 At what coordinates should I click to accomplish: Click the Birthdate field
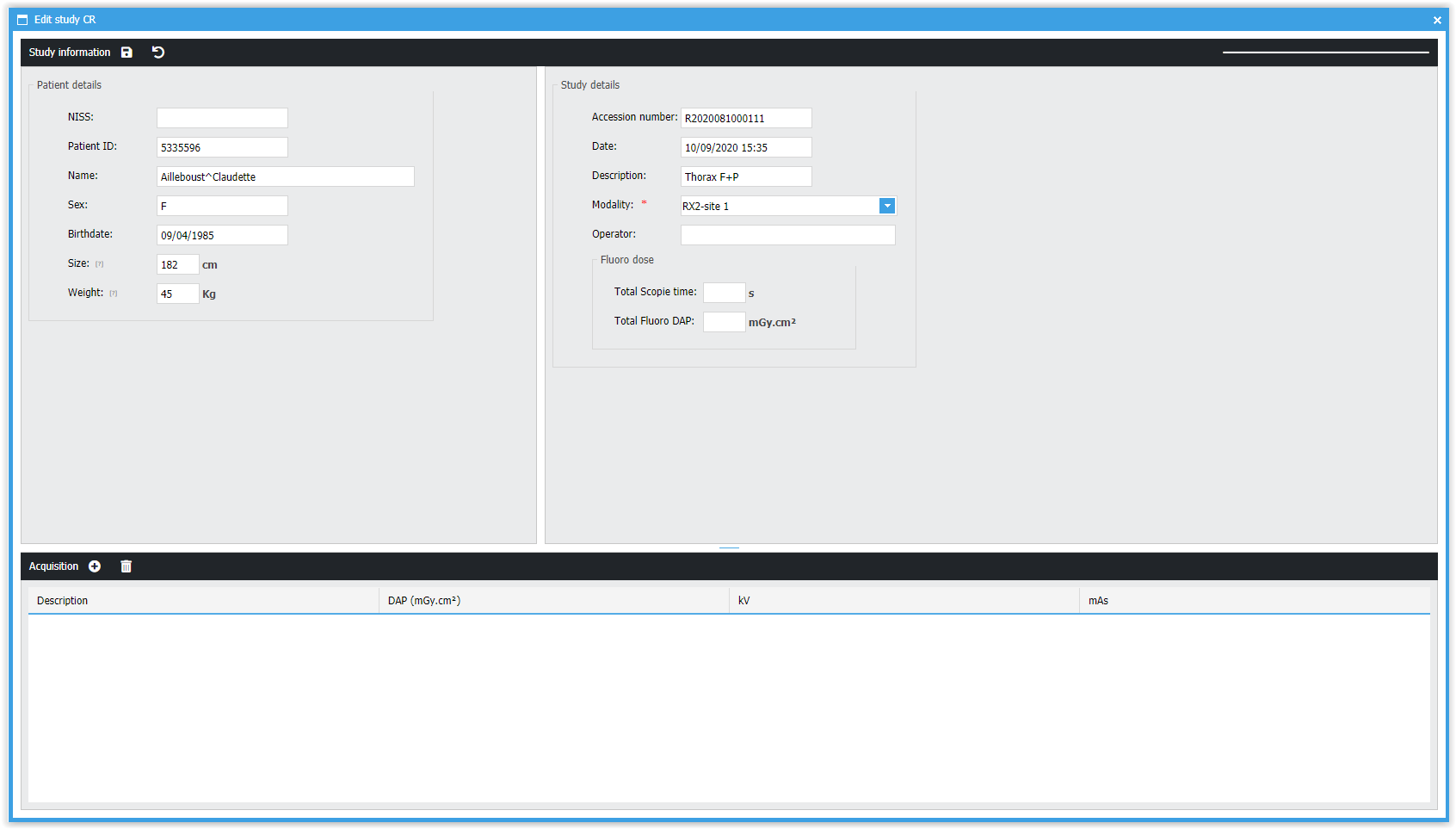point(222,235)
